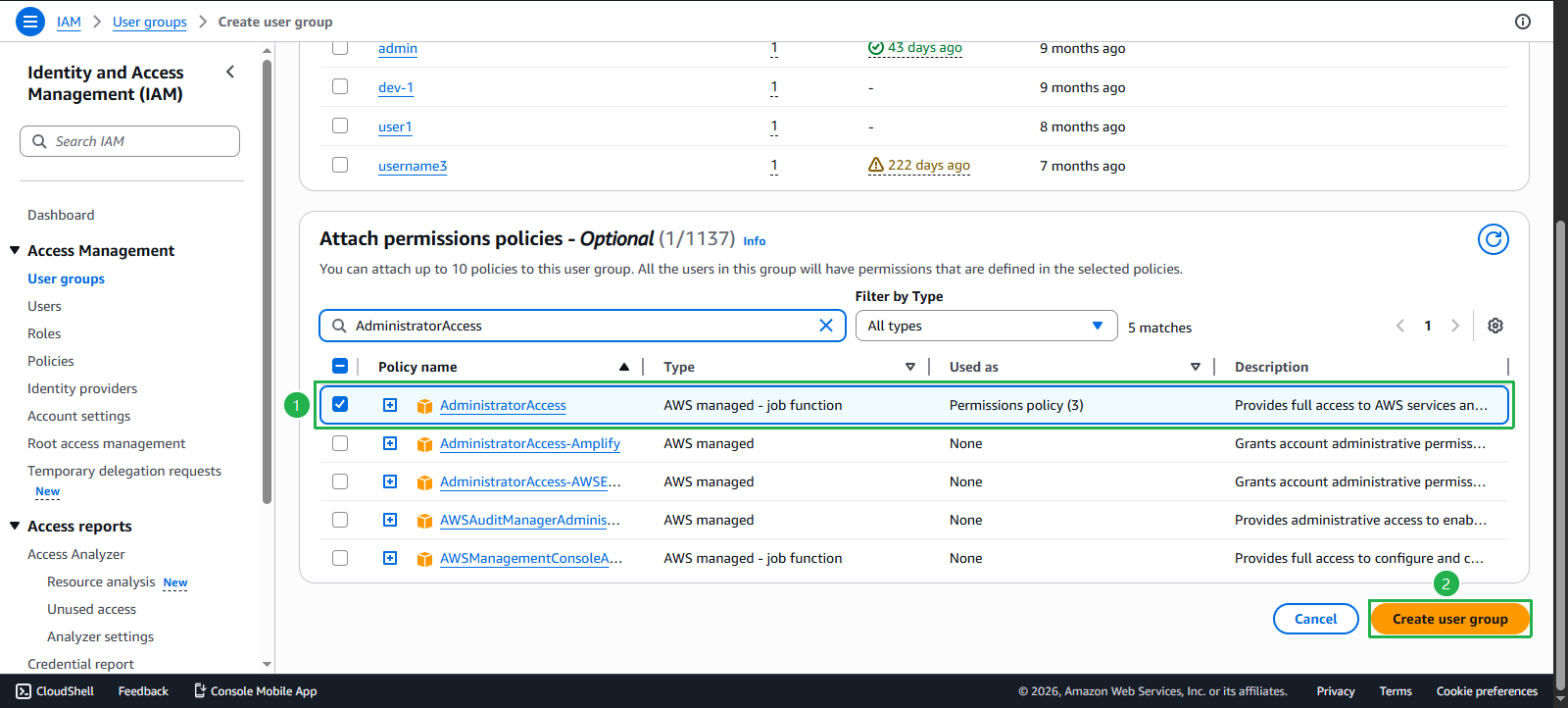
Task: Go to Roles in the sidebar
Action: [44, 333]
